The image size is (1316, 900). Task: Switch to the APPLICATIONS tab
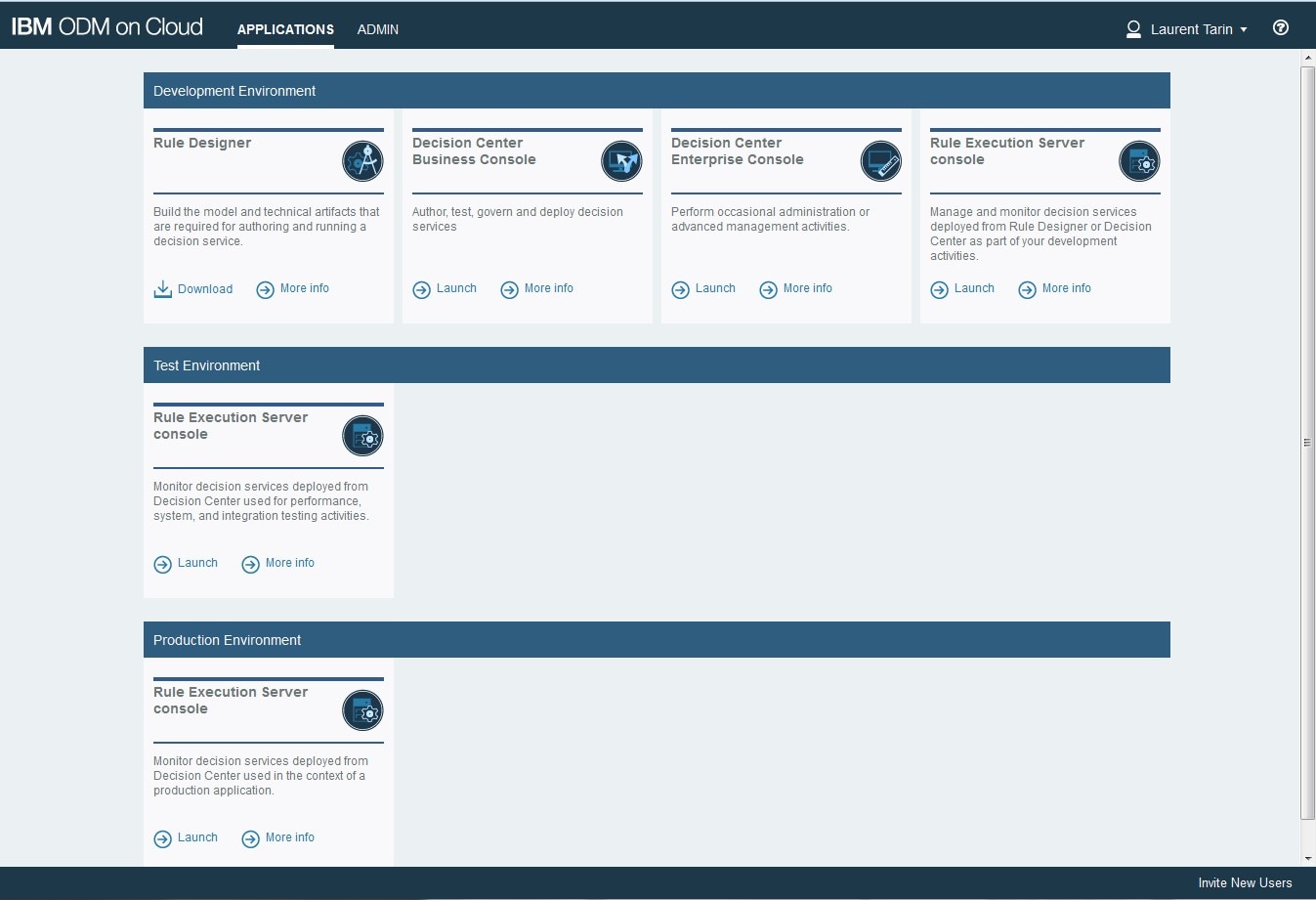point(285,29)
